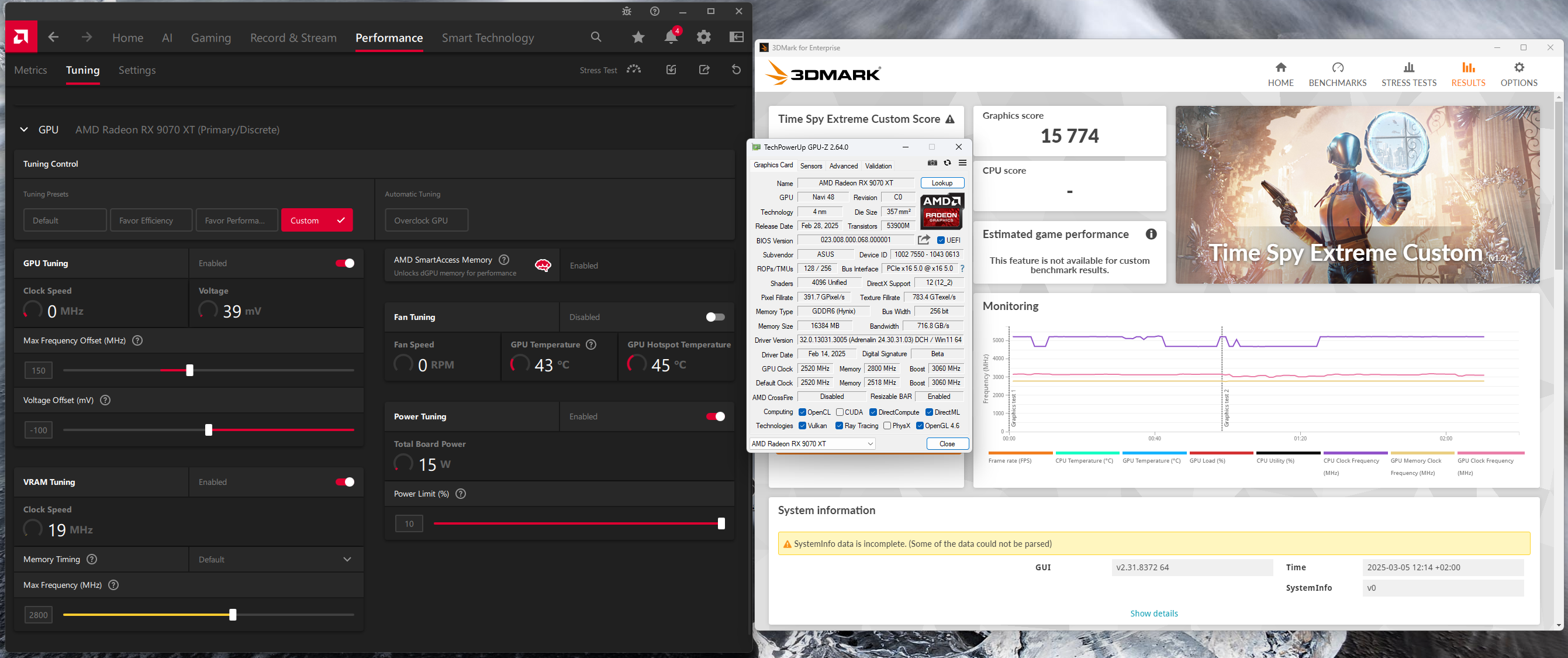Open the bug report icon in Adrenalin title bar
Viewport: 1568px width, 658px height.
click(x=626, y=11)
